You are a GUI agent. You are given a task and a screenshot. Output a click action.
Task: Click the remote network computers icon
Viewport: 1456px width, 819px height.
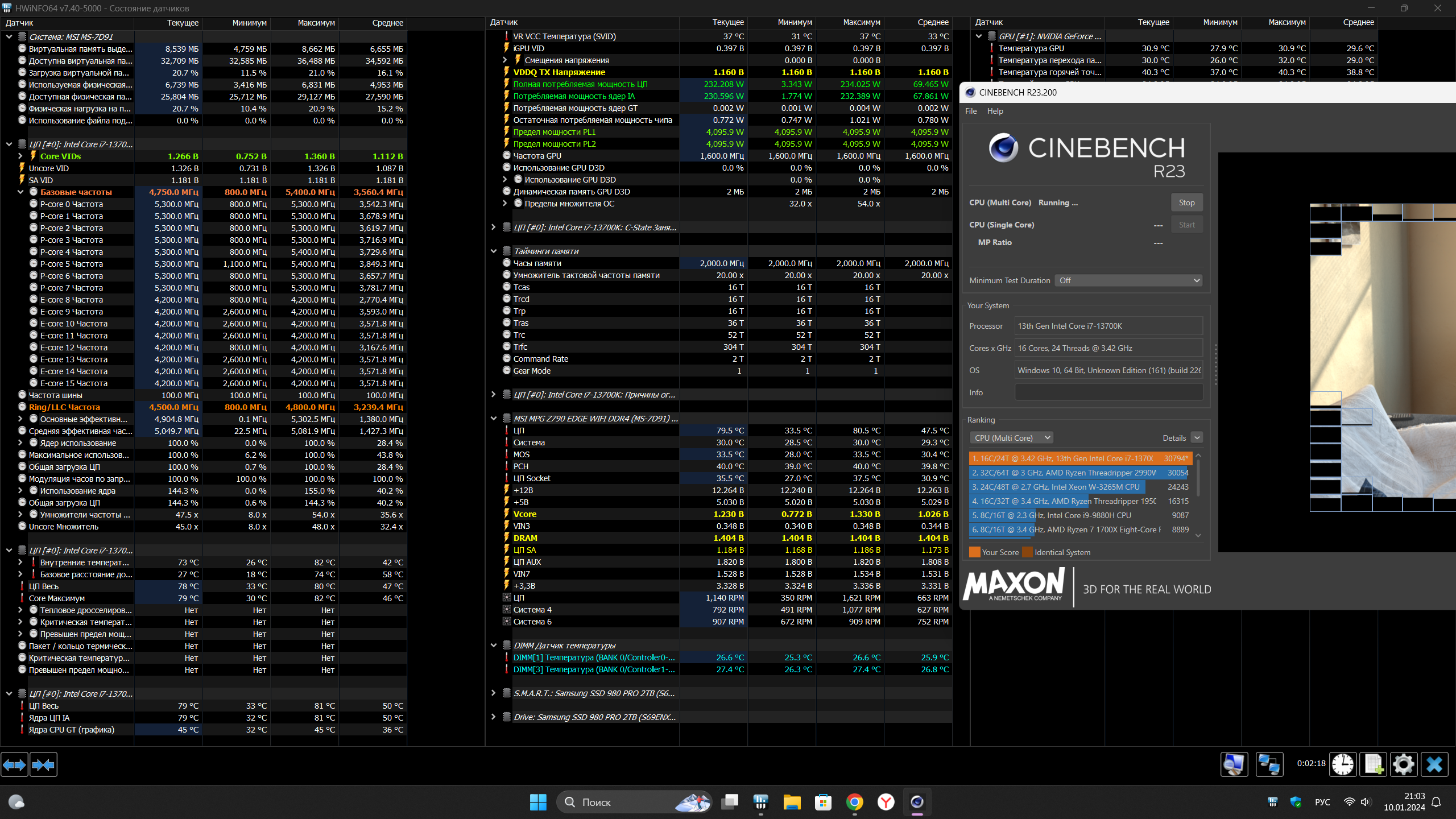click(1269, 764)
